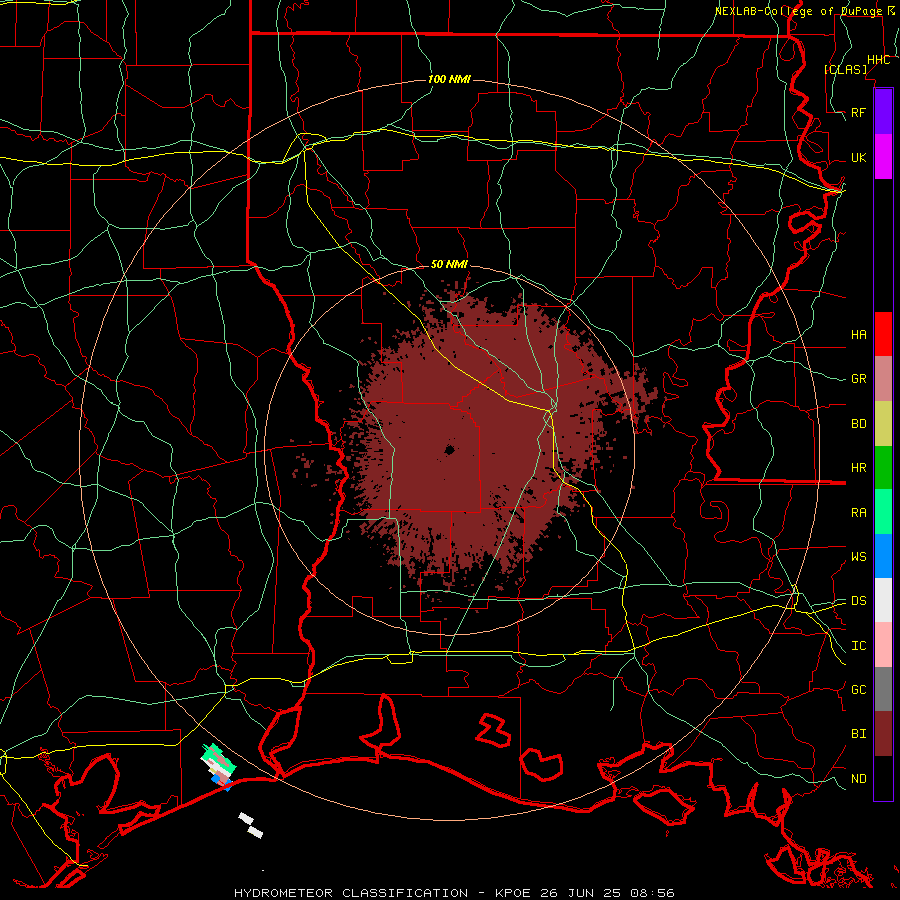900x900 pixels.
Task: Click the "WS" legend label
Action: tap(858, 557)
